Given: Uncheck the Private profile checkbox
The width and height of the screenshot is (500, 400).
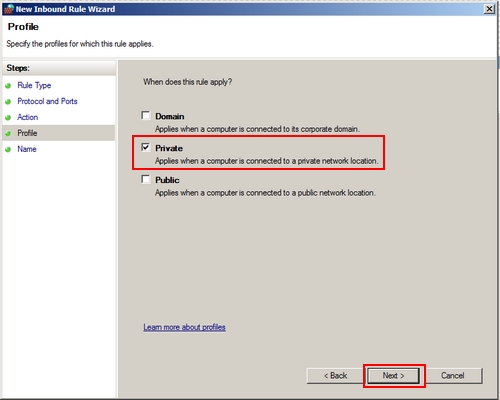Looking at the screenshot, I should 146,147.
